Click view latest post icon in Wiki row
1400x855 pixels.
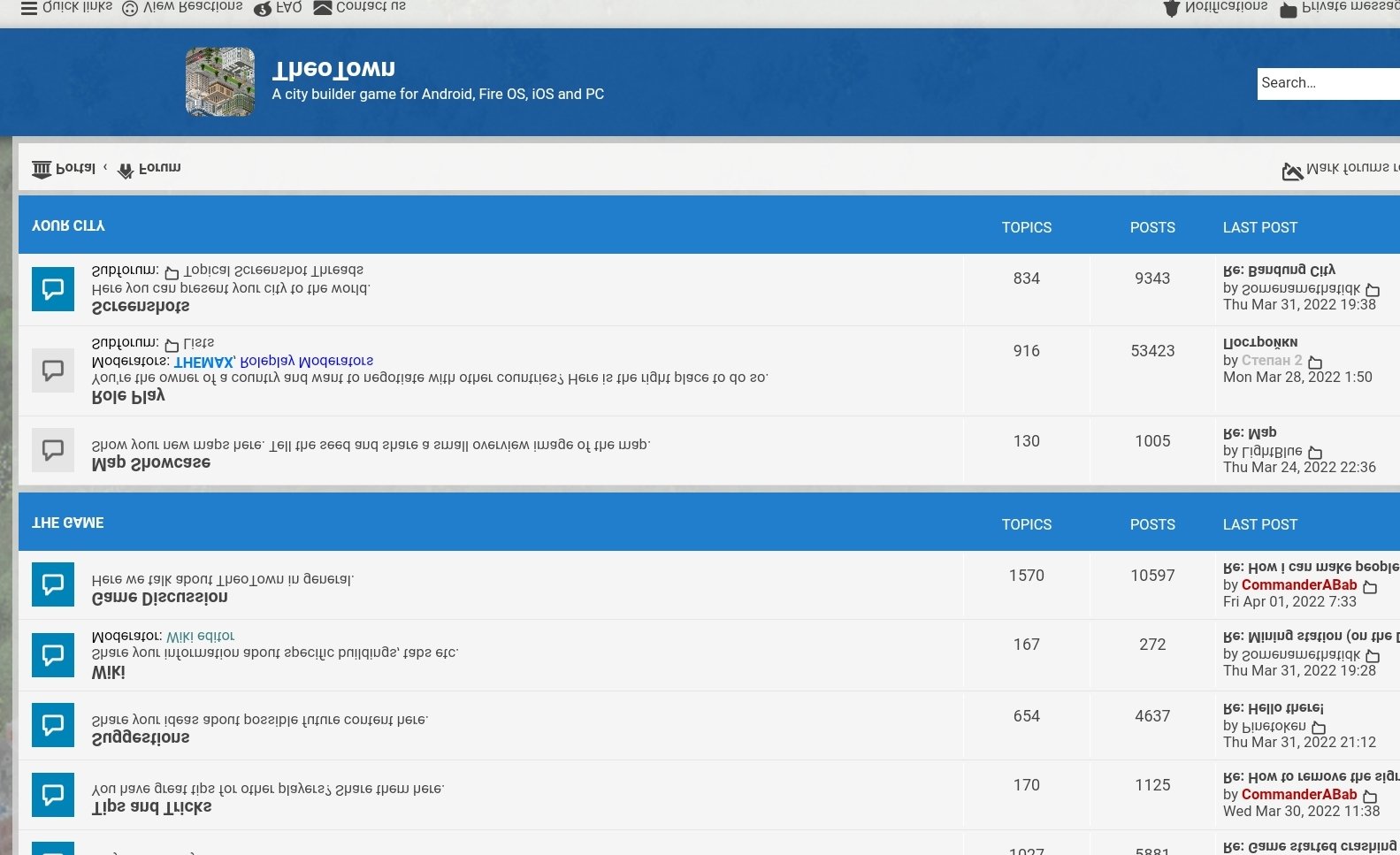pyautogui.click(x=1373, y=656)
